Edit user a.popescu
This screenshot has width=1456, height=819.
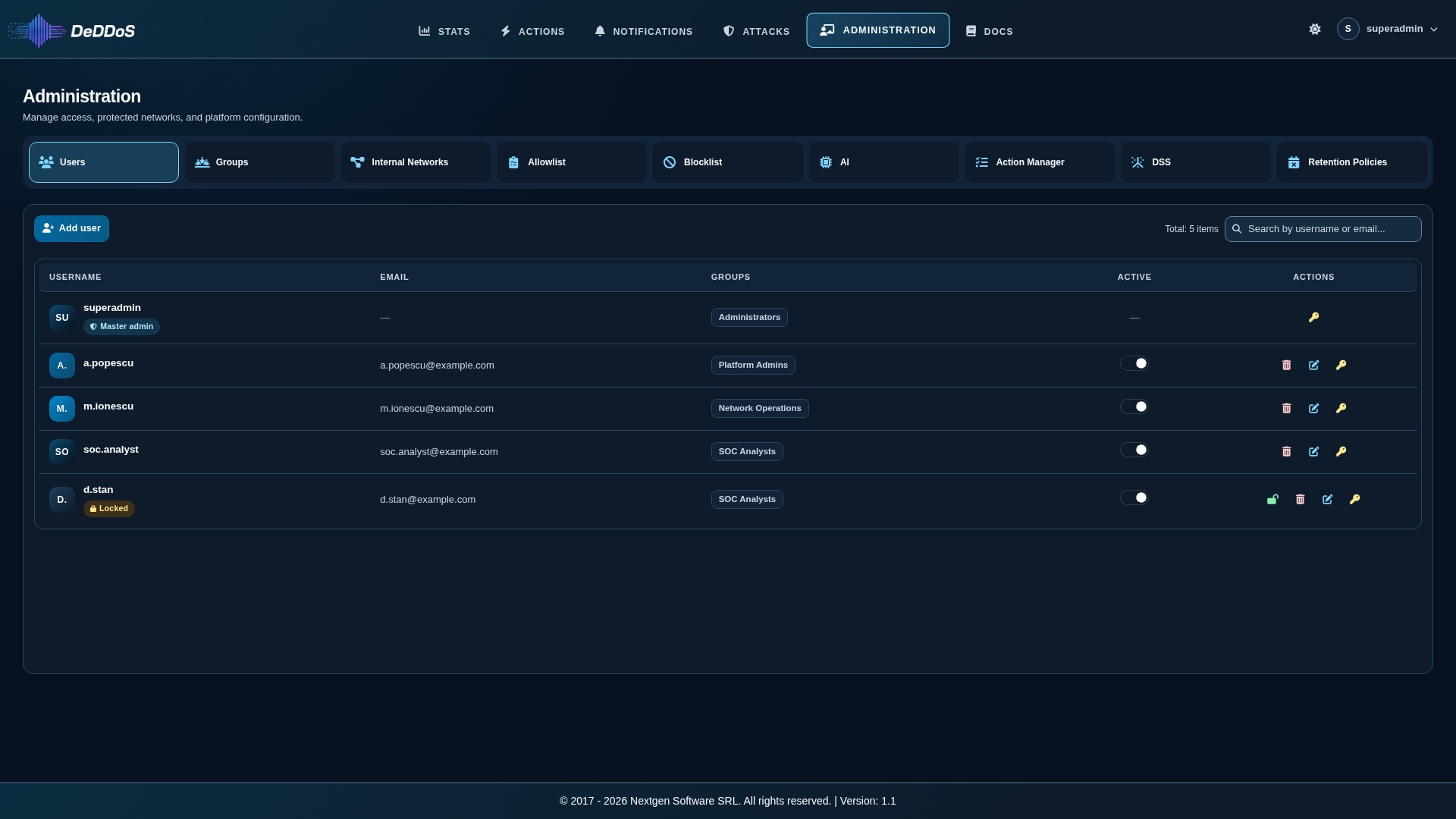1313,366
